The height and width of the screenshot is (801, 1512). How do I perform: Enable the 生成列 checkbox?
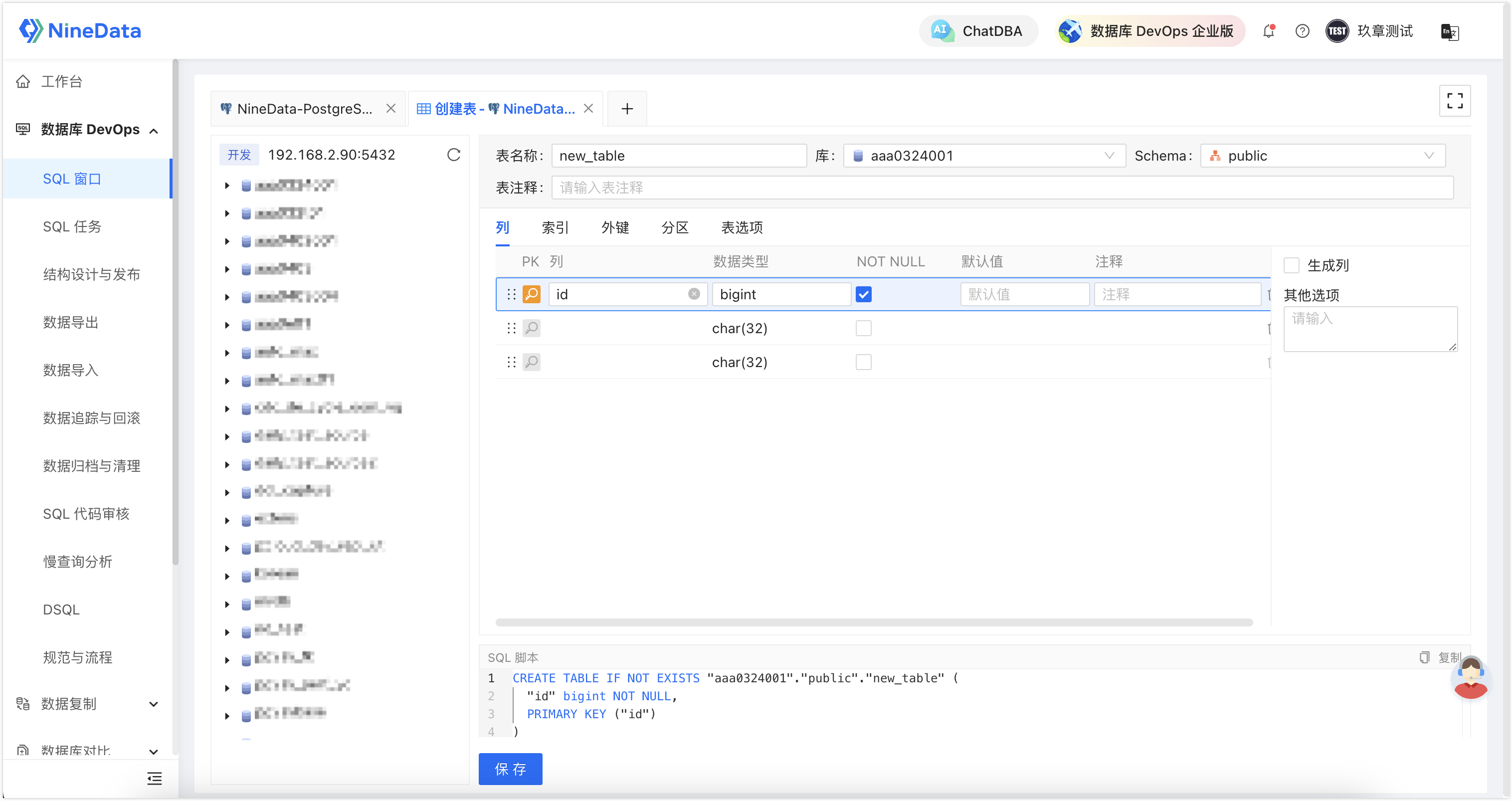pyautogui.click(x=1291, y=265)
